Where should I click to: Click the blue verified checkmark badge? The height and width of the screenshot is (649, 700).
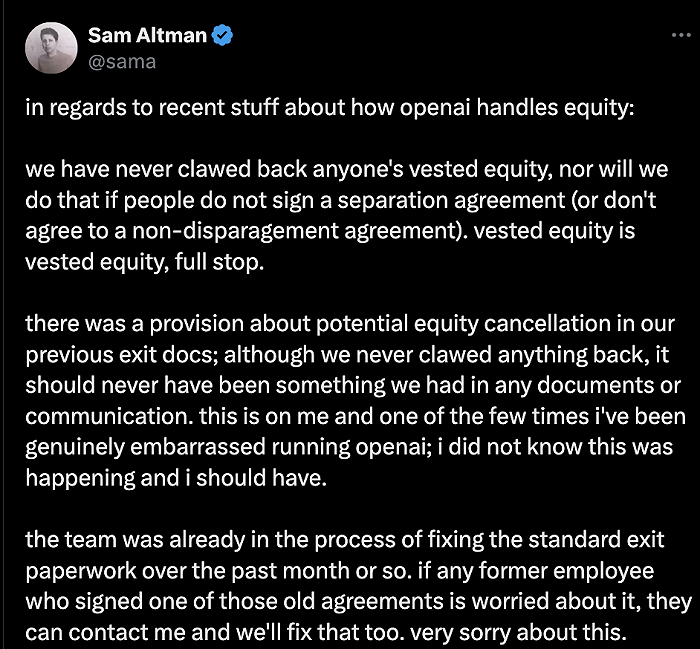click(x=224, y=37)
